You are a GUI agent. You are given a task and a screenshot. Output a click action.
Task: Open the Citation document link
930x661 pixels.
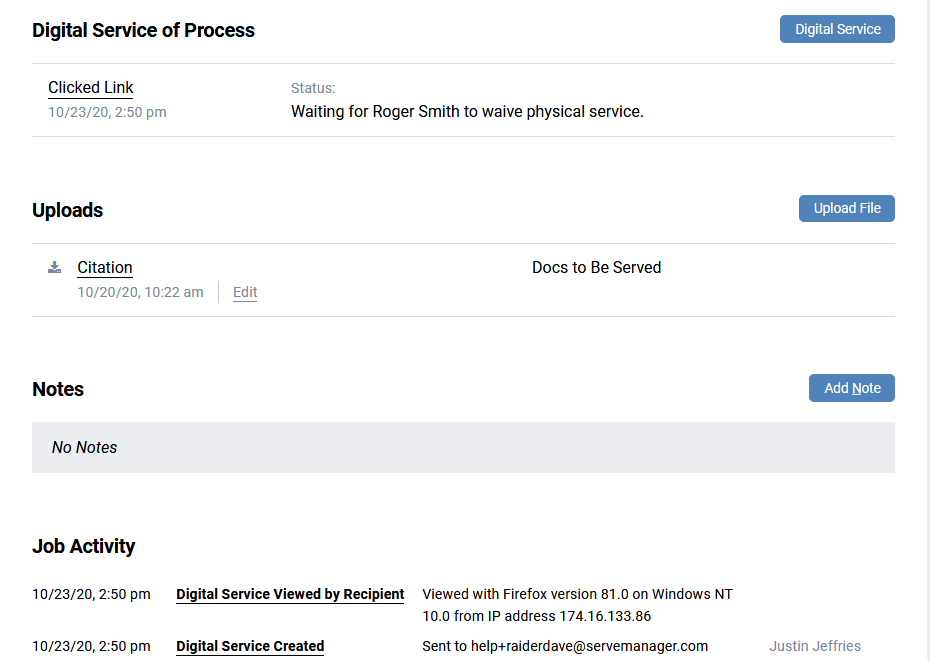tap(105, 268)
